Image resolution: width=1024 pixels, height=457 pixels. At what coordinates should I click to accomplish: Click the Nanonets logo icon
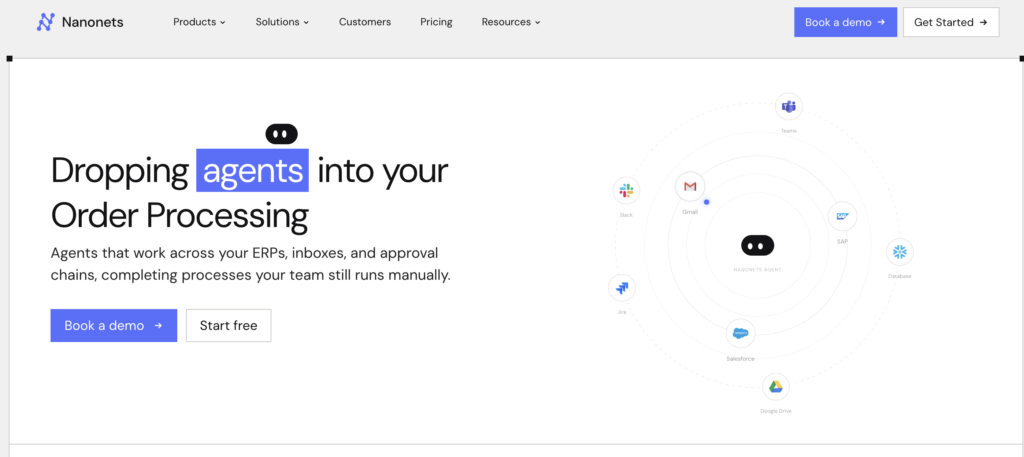[x=45, y=22]
